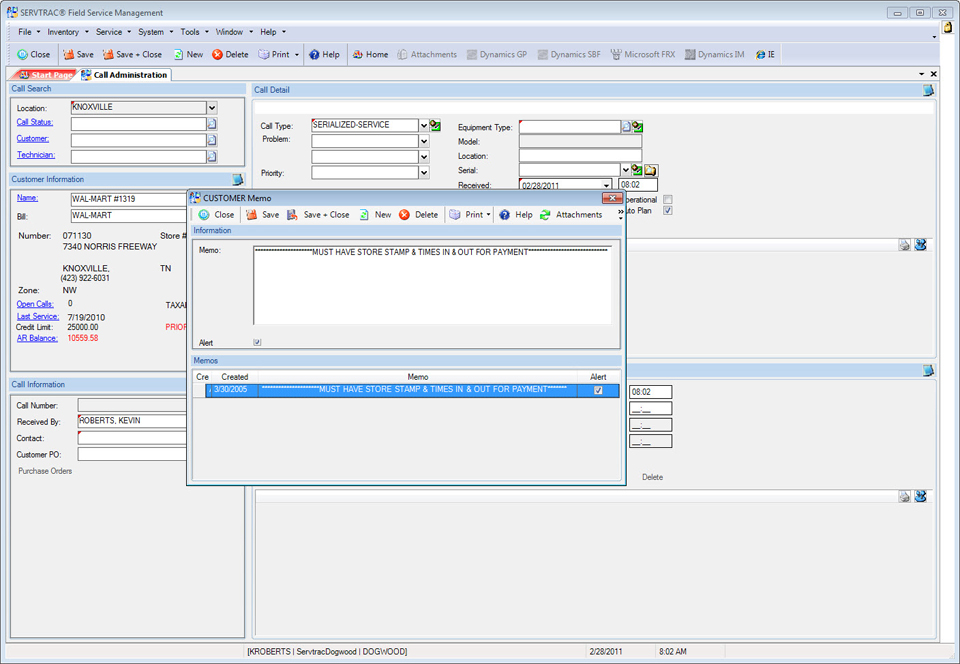
Task: Click Name link in Customer Information
Action: [28, 198]
